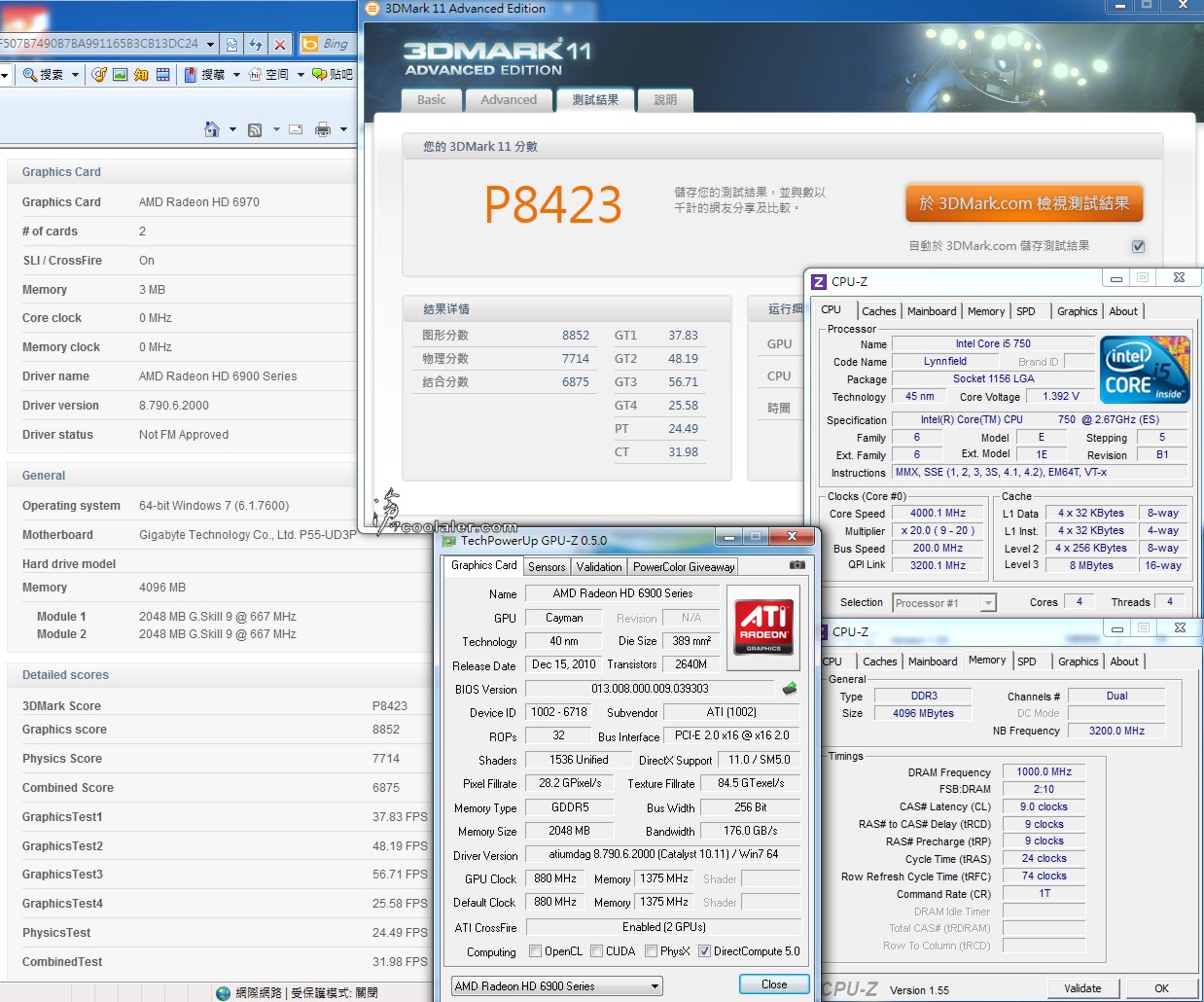Click the read mail envelope icon
Image resolution: width=1204 pixels, height=1002 pixels.
coord(296,129)
